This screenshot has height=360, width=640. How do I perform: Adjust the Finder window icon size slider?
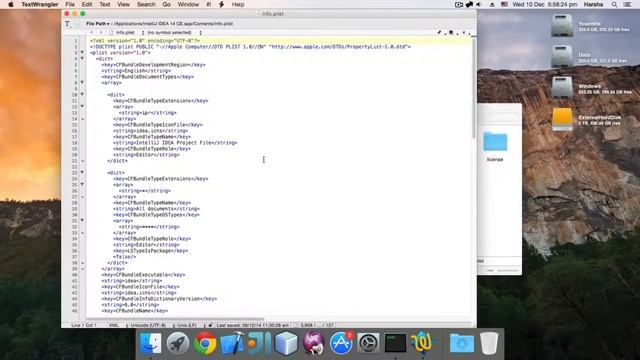click(502, 270)
